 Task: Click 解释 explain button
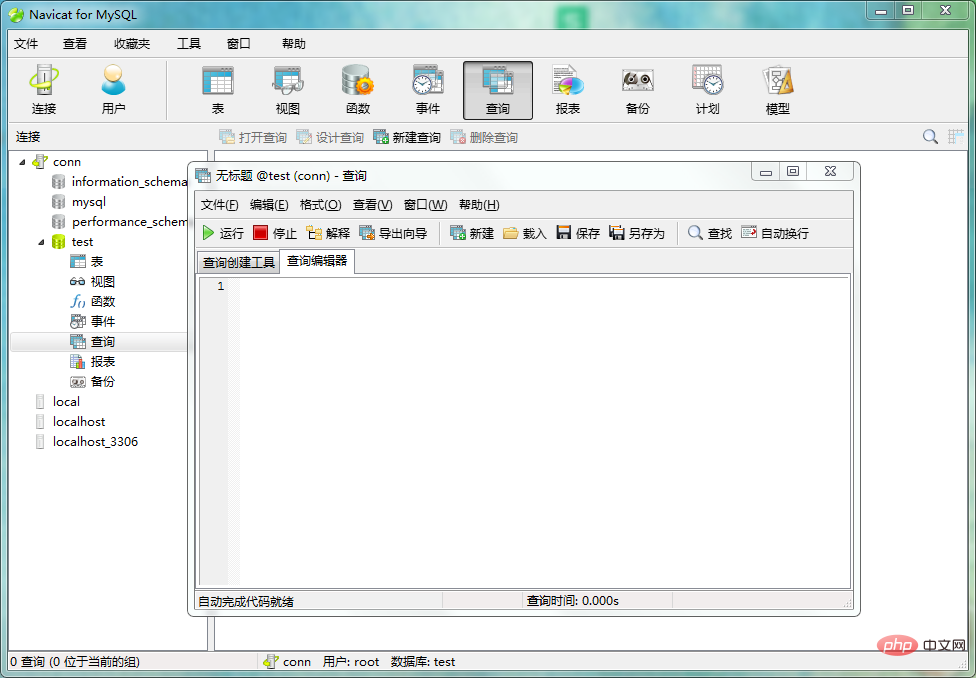coord(328,233)
